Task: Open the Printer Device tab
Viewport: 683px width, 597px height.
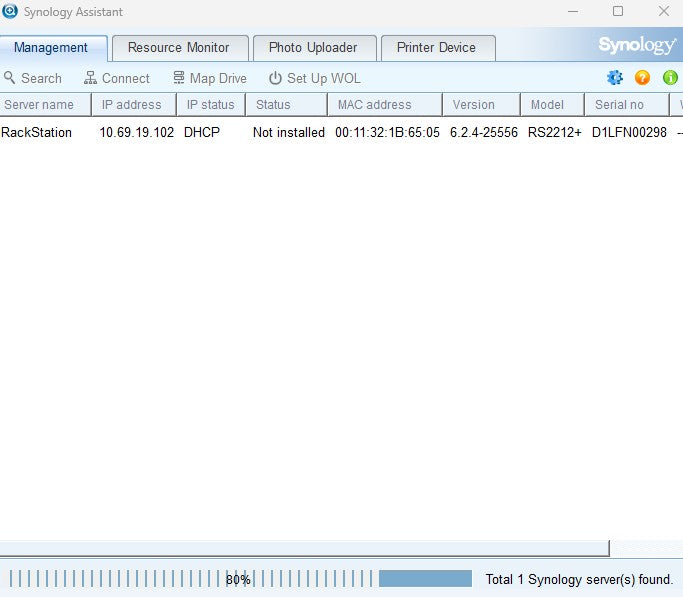Action: tap(438, 47)
